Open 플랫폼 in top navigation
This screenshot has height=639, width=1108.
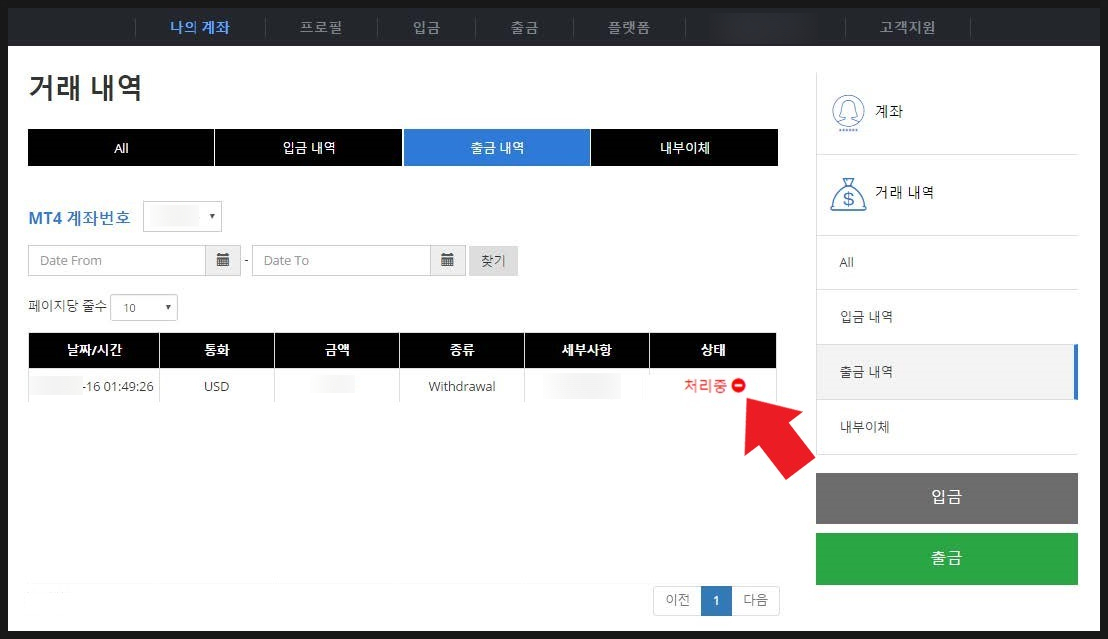(x=629, y=28)
